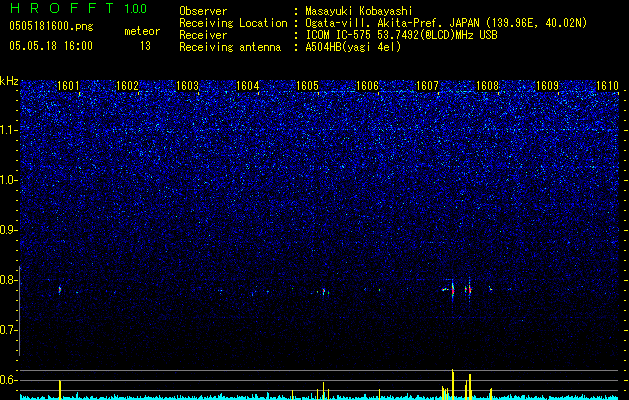The width and height of the screenshot is (629, 400).
Task: Click the strongest echo after 1607
Action: [452, 290]
